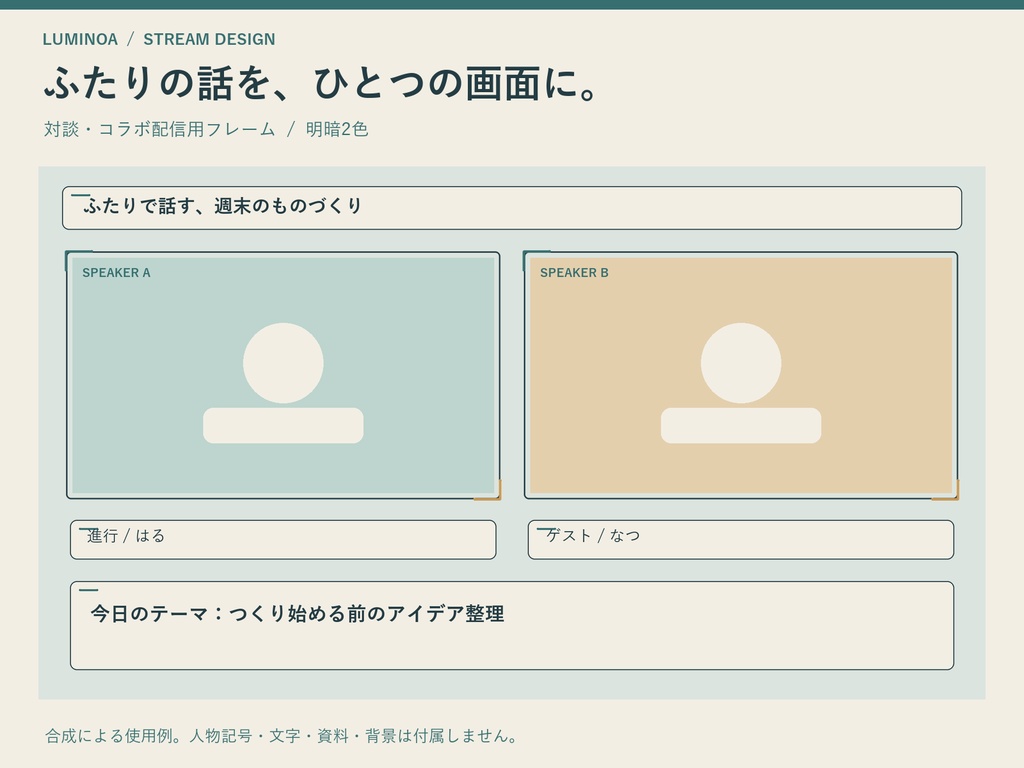Click the SPEAKER A label
This screenshot has width=1024, height=768.
(116, 273)
